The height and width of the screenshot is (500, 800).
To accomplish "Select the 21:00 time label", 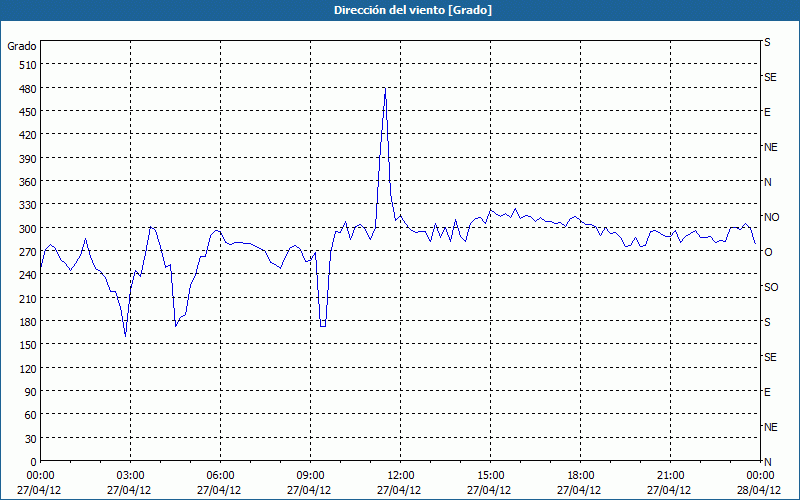I will (x=670, y=476).
